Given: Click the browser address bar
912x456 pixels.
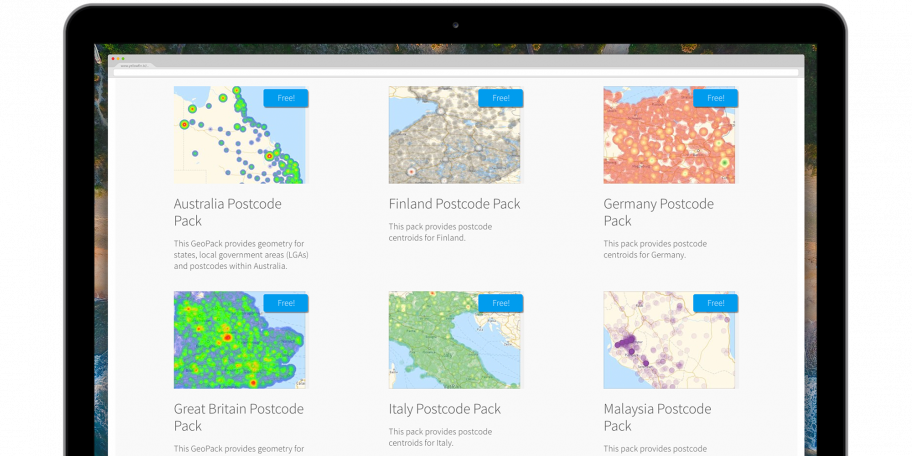Looking at the screenshot, I should point(456,73).
